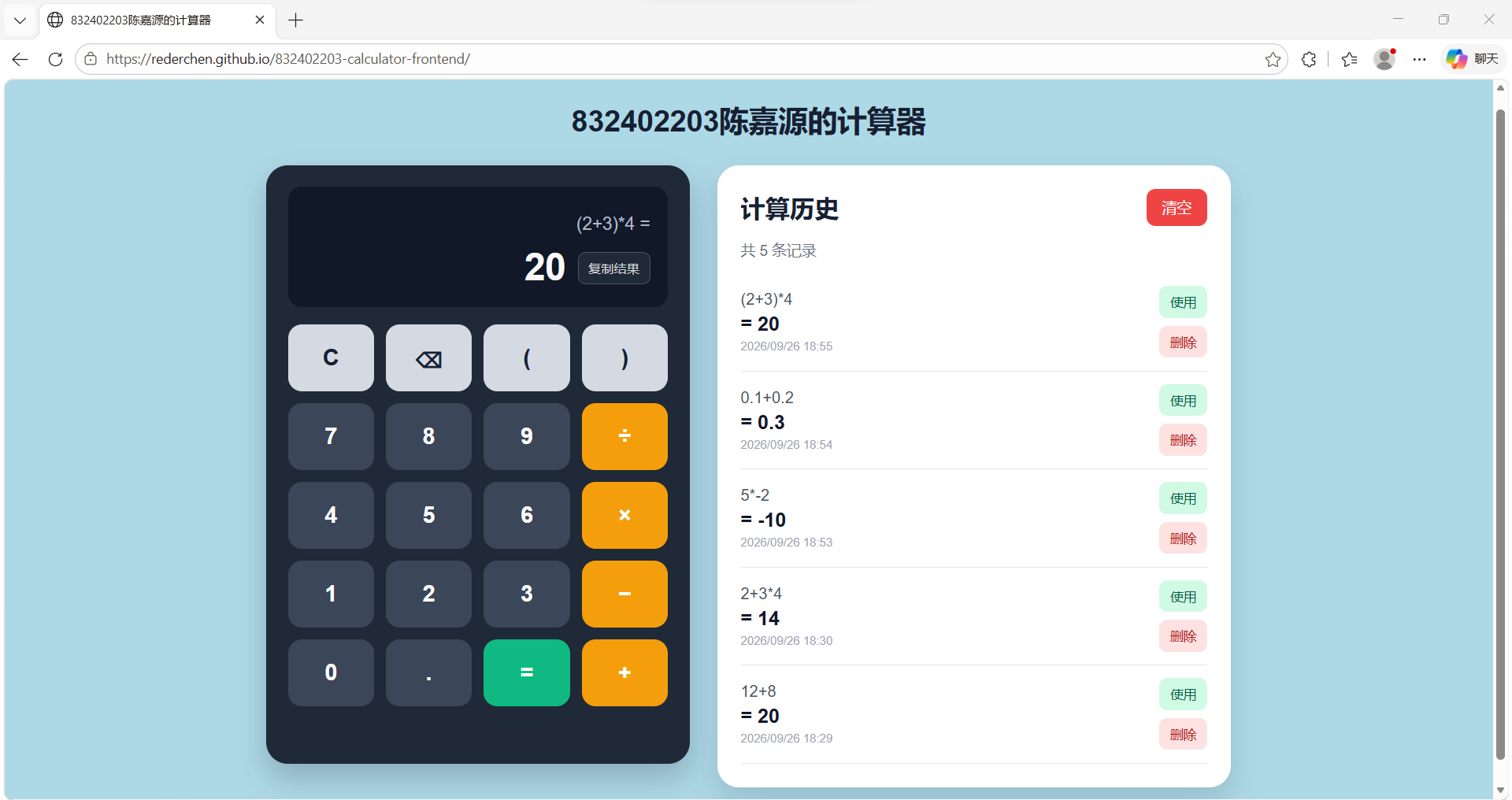Image resolution: width=1512 pixels, height=800 pixels.
Task: Open the Copilot chat button
Action: pyautogui.click(x=1472, y=59)
